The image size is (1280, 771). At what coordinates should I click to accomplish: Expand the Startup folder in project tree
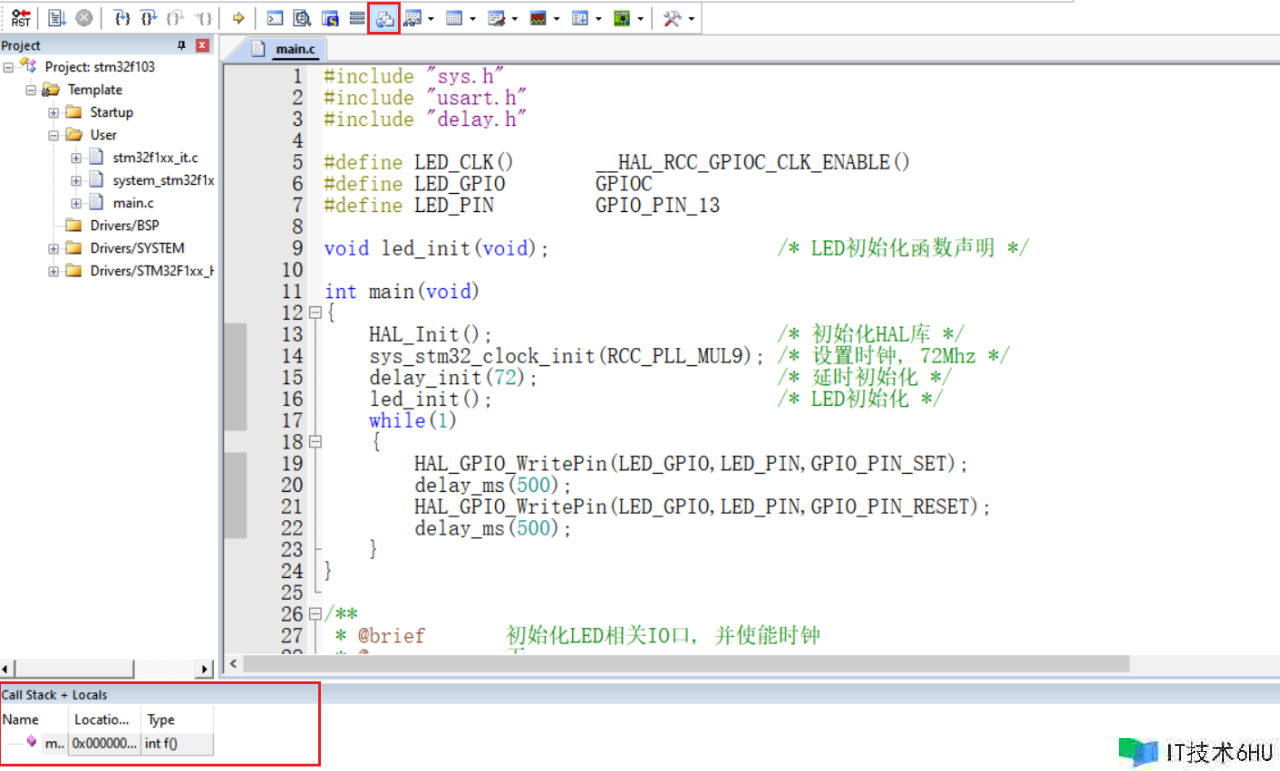click(54, 113)
